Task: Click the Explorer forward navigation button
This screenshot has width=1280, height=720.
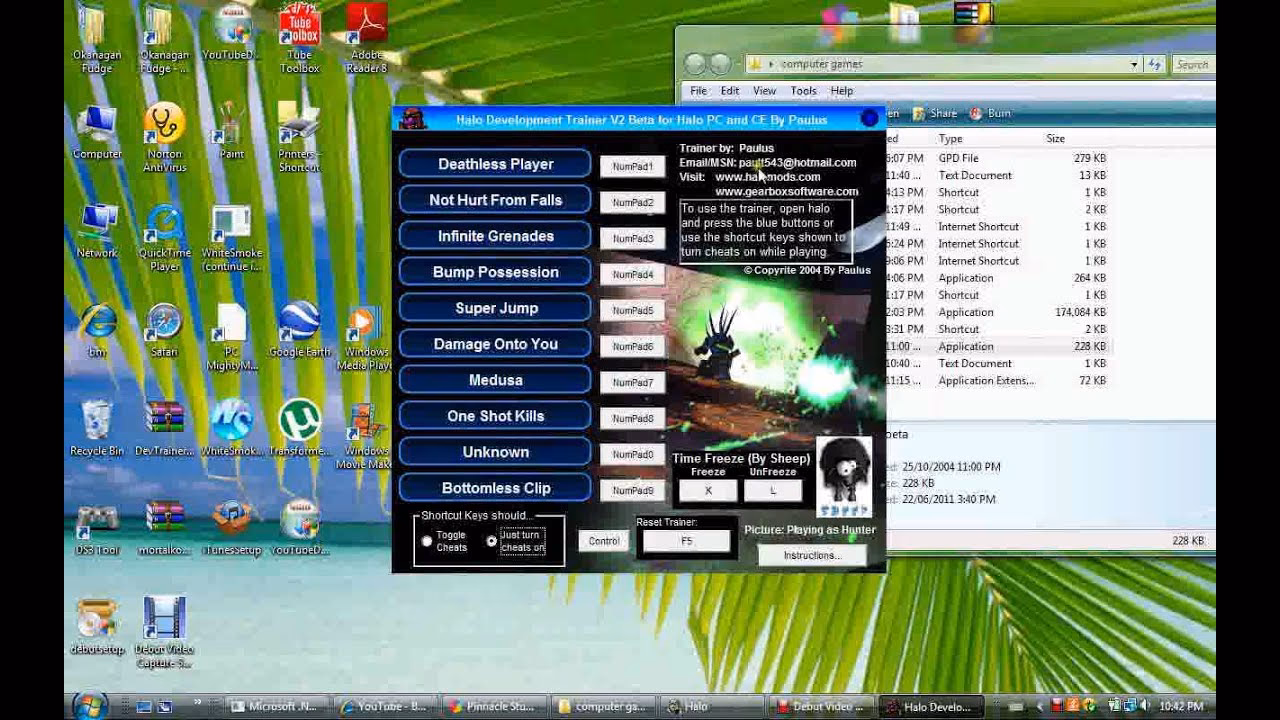Action: [x=720, y=64]
